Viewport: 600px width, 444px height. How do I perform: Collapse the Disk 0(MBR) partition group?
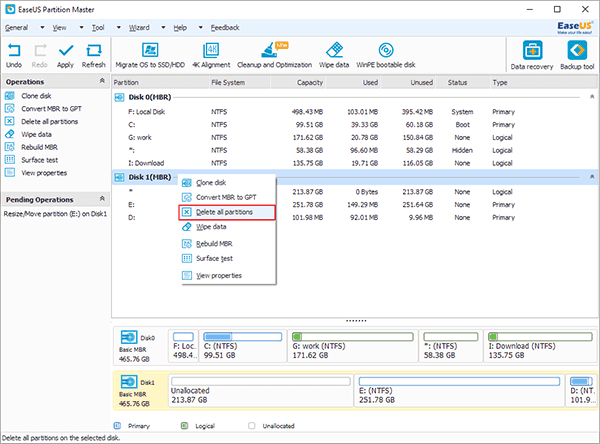coord(592,96)
